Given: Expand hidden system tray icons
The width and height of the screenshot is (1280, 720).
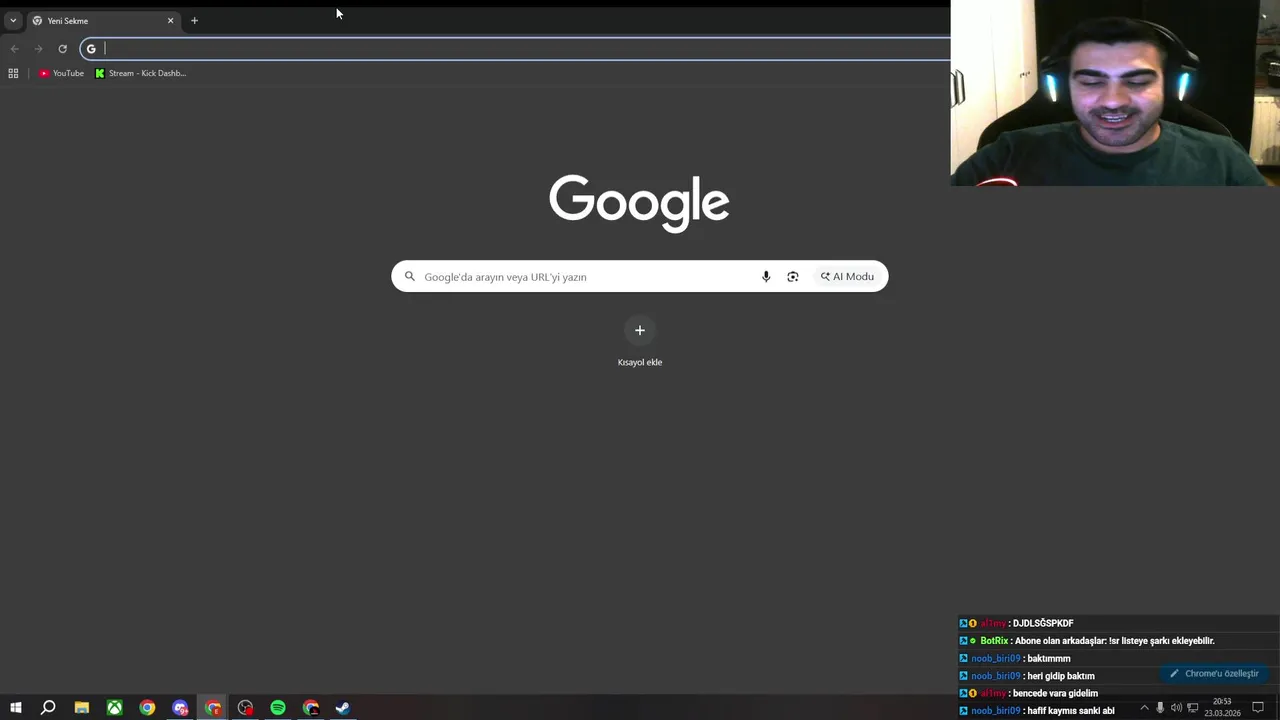Looking at the screenshot, I should (x=1144, y=708).
